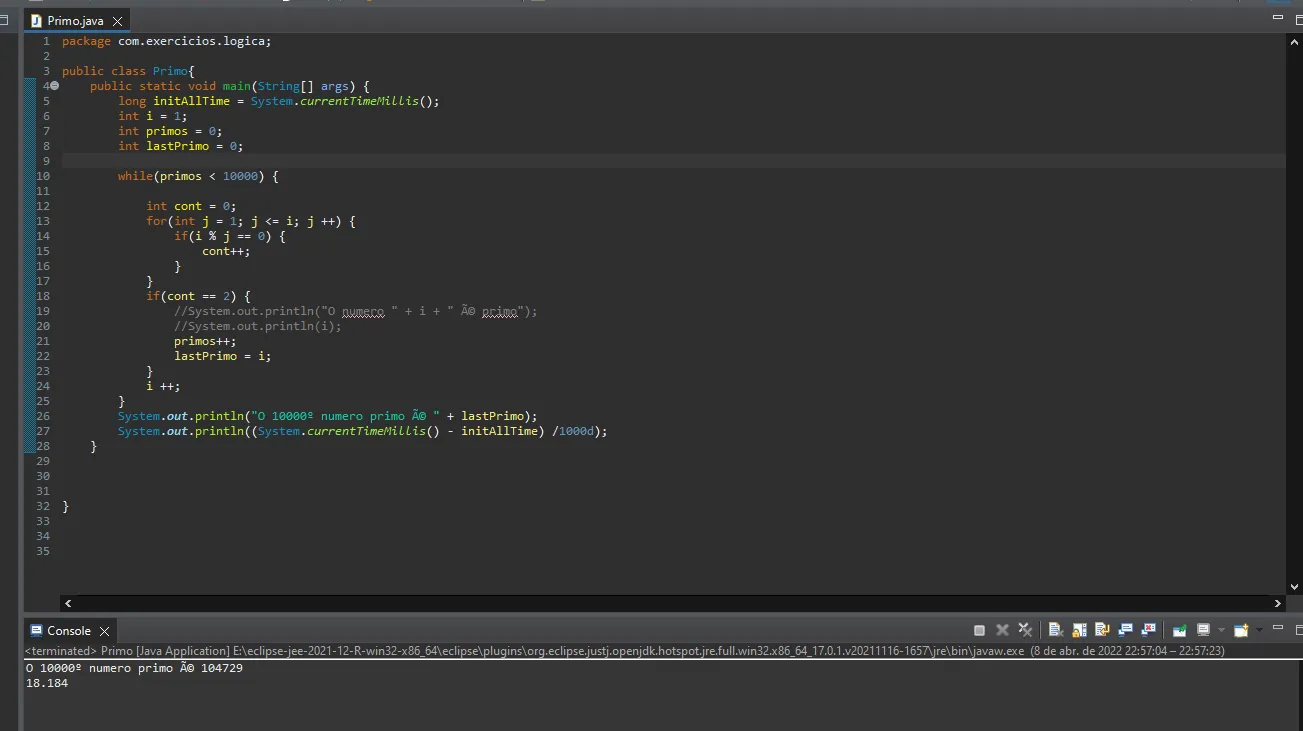Toggle Word Wrap in the Console

[x=1102, y=630]
